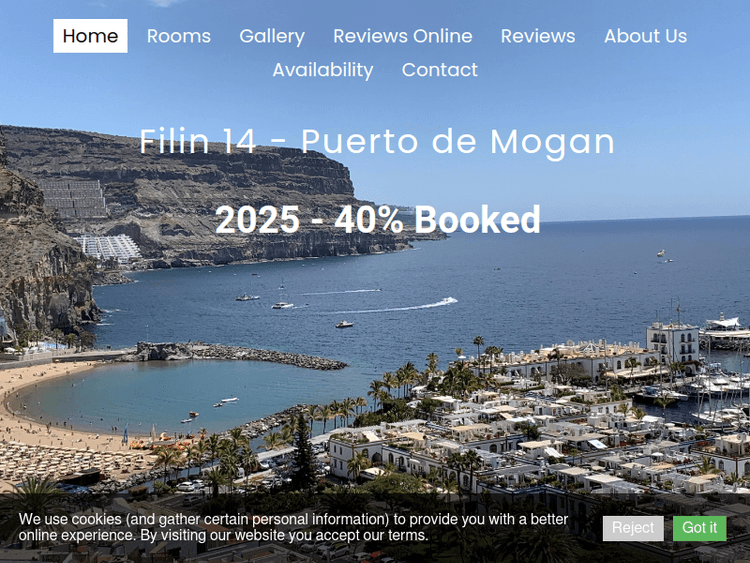750x563 pixels.
Task: Visit the About Us page
Action: point(645,36)
